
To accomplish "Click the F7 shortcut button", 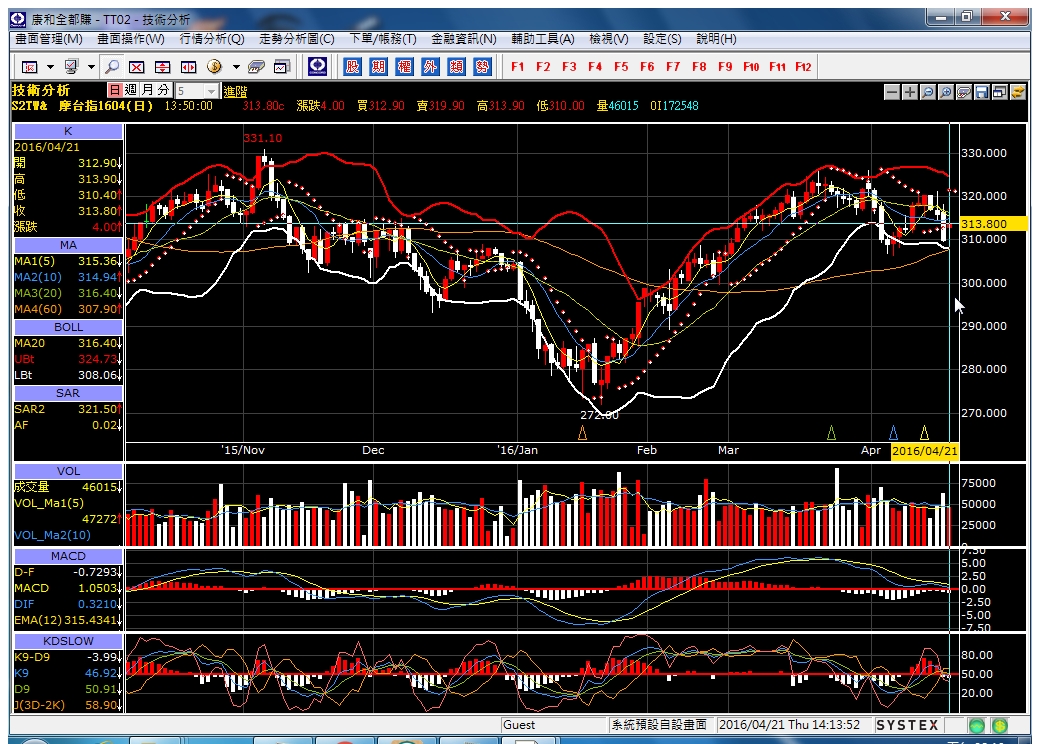I will [x=673, y=67].
